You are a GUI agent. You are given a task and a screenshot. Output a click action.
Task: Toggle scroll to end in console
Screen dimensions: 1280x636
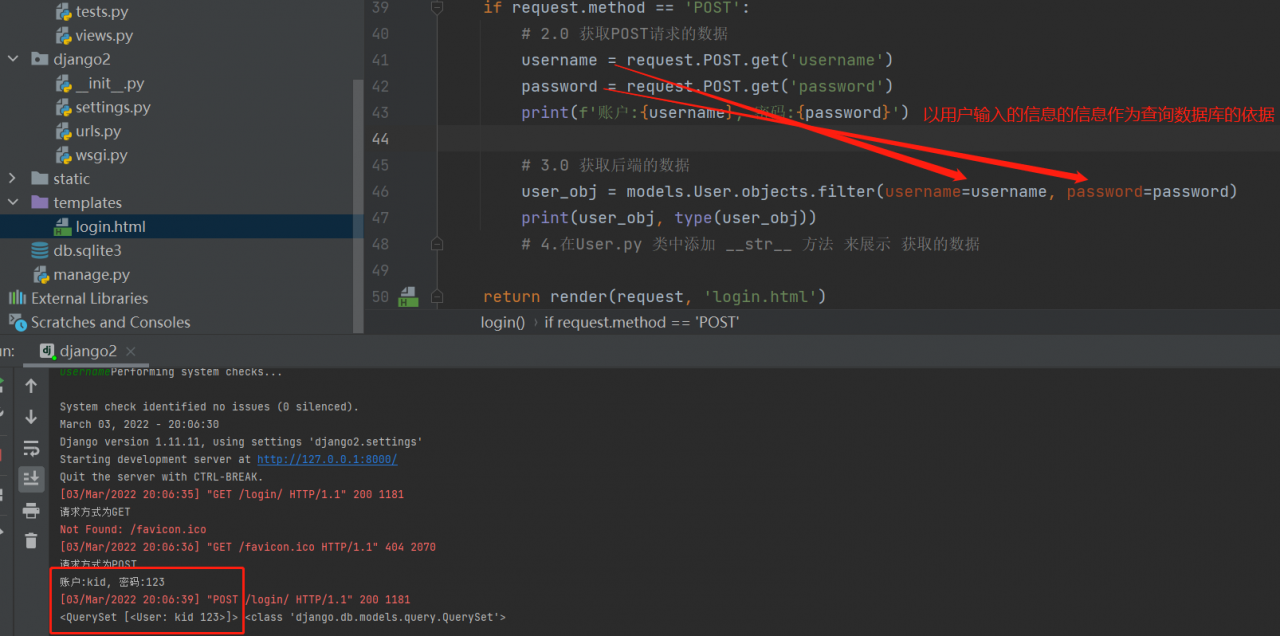coord(31,479)
